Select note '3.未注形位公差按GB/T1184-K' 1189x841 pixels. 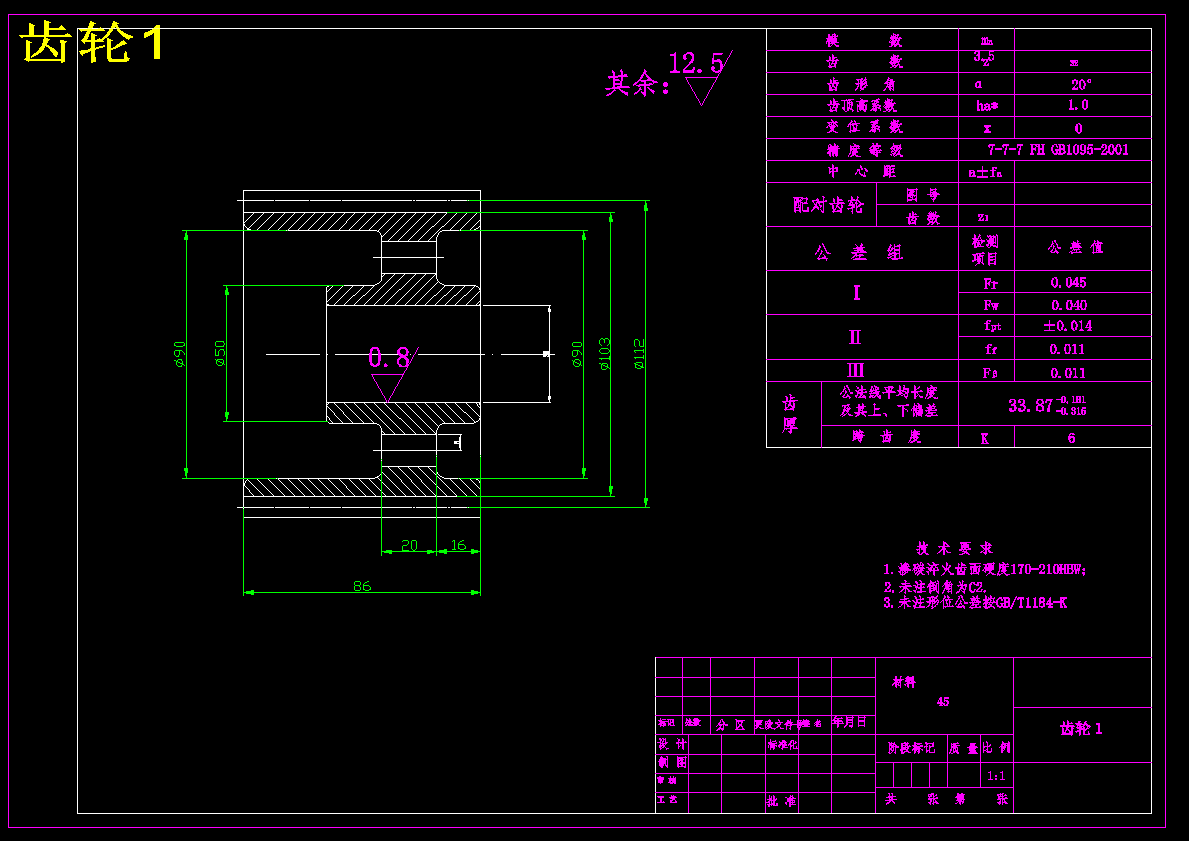pyautogui.click(x=975, y=603)
